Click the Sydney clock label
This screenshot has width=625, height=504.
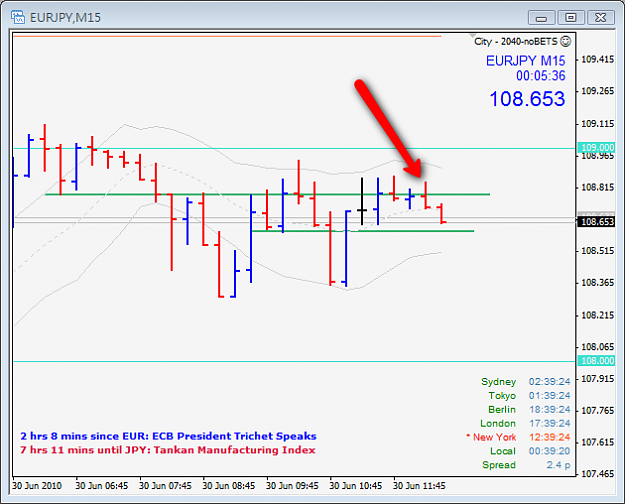498,382
